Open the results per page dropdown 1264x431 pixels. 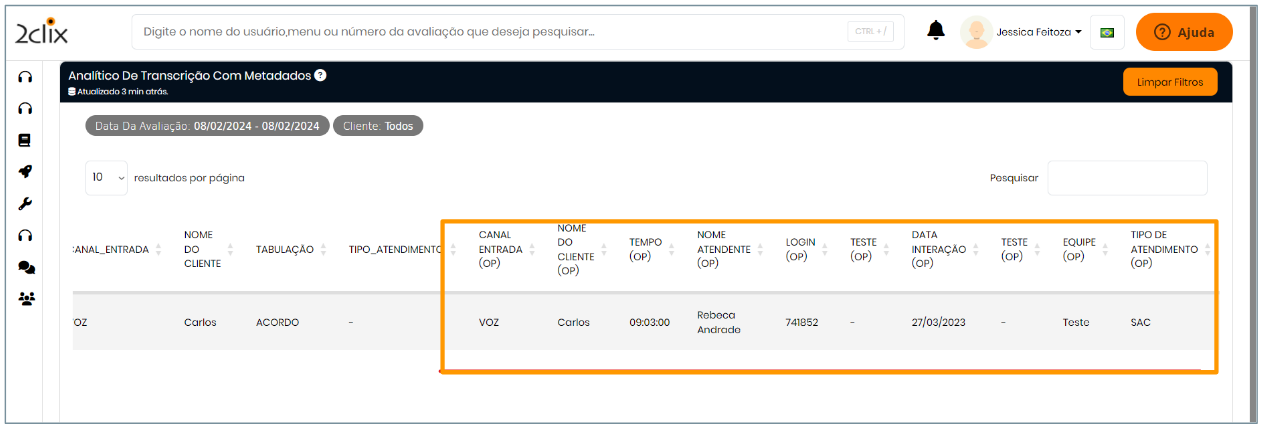click(x=106, y=178)
